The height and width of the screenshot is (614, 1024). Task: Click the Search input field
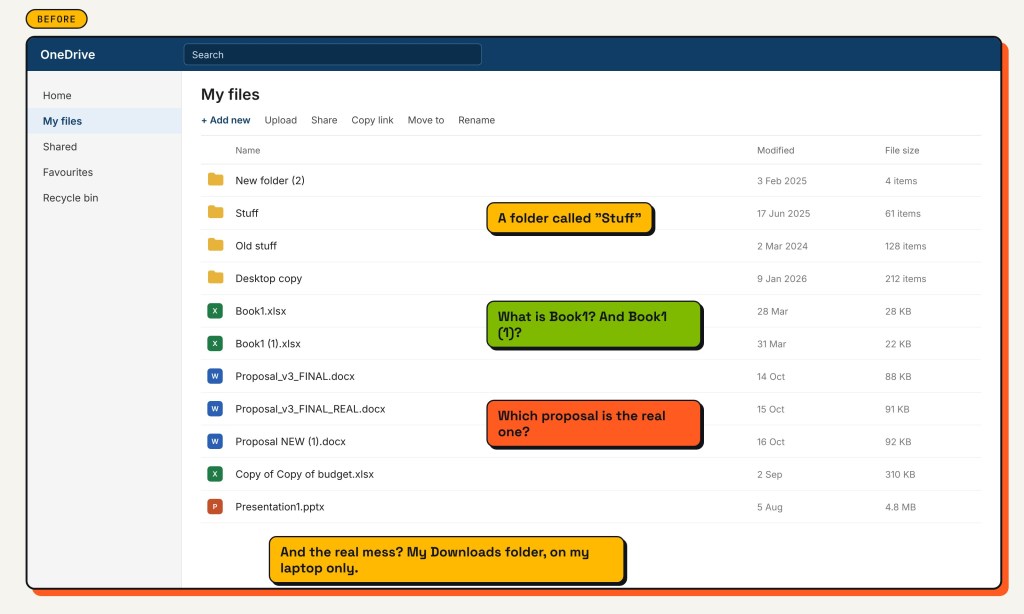click(x=332, y=55)
